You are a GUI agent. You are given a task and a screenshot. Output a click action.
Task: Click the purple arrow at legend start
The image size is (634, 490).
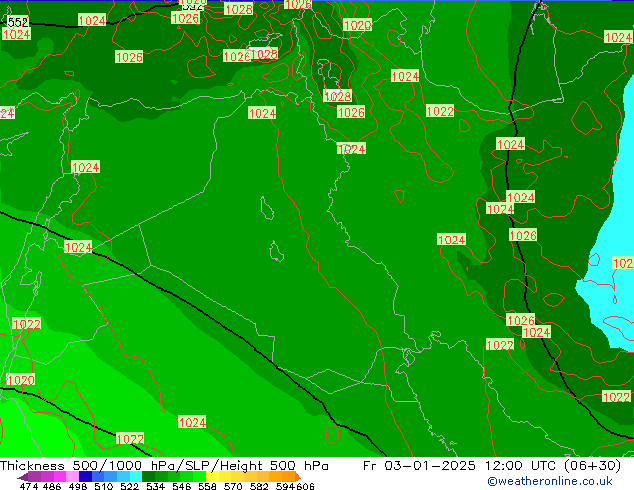[23, 477]
